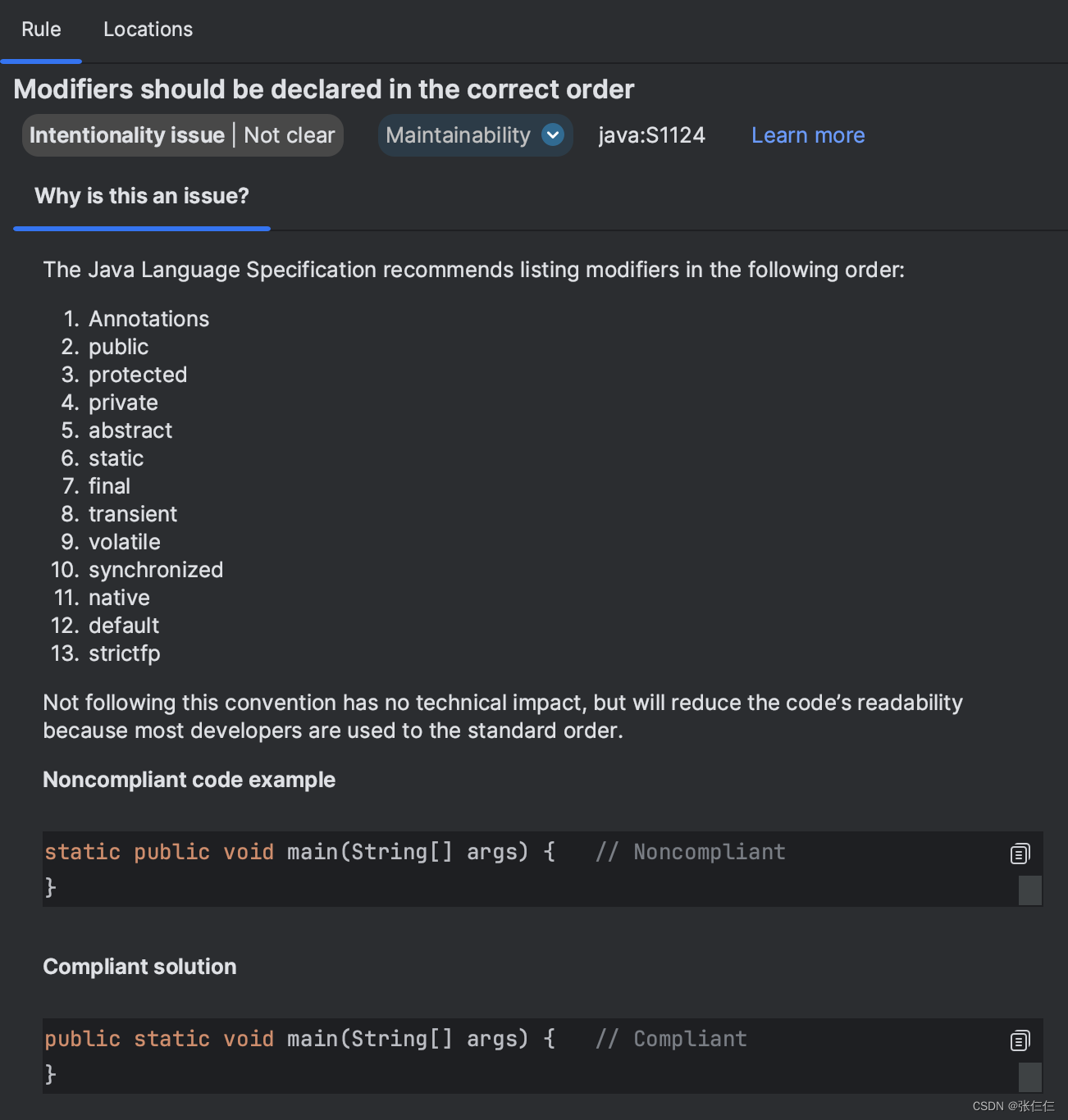Image resolution: width=1068 pixels, height=1120 pixels.
Task: Copy the noncompliant code example
Action: (1020, 854)
